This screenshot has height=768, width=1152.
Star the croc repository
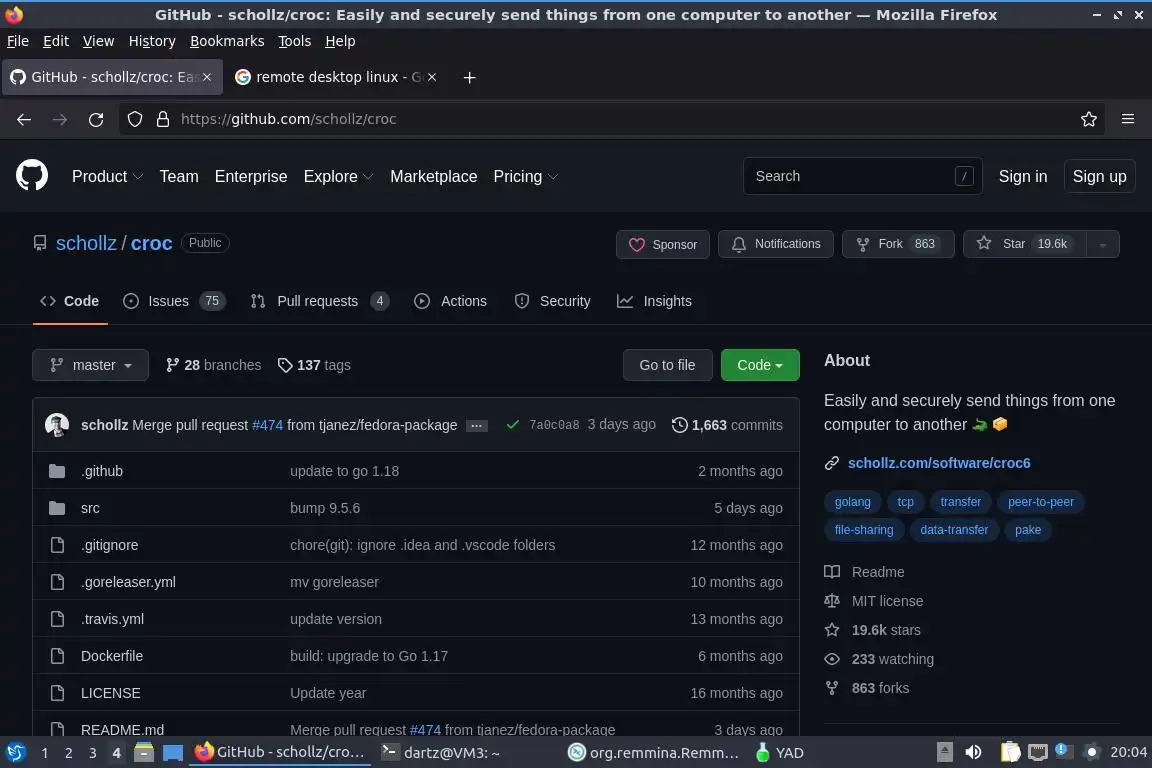point(1024,244)
